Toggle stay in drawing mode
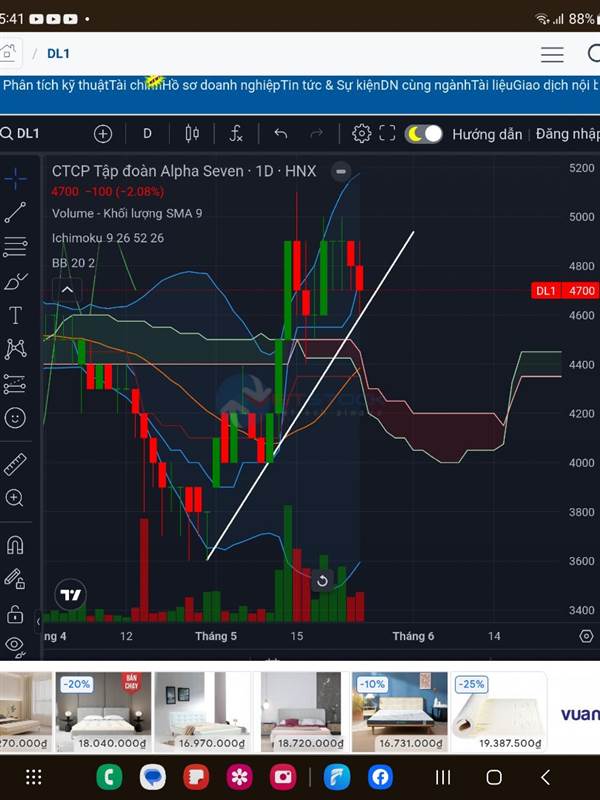The height and width of the screenshot is (800, 600). [x=15, y=580]
